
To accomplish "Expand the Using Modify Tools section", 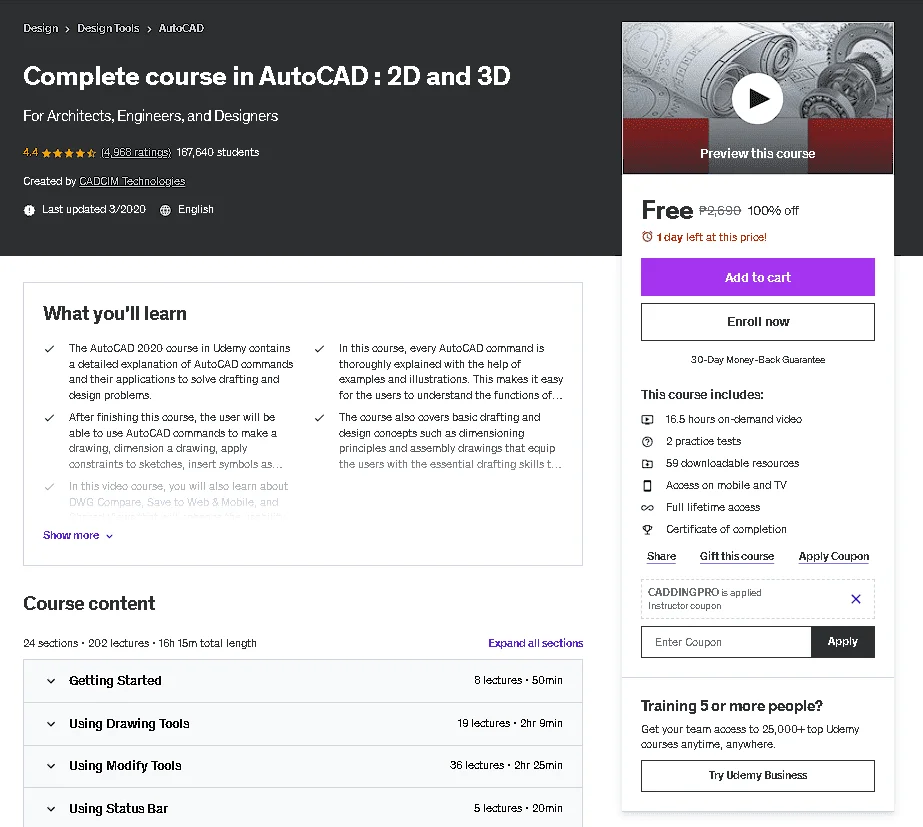I will [303, 766].
